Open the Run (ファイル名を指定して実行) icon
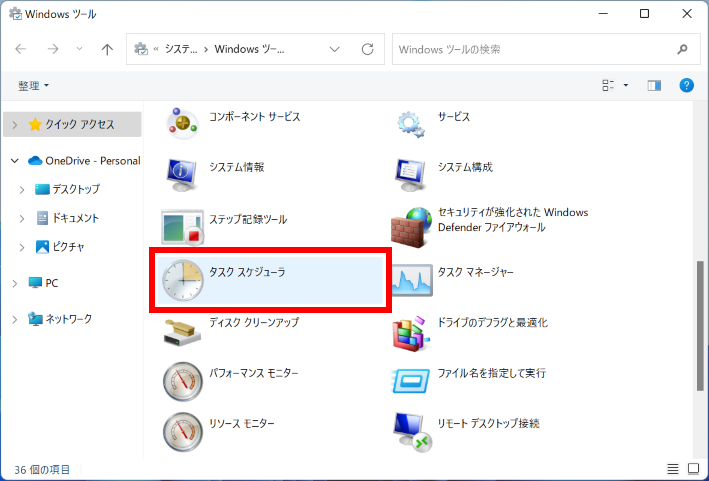The width and height of the screenshot is (709, 481). pos(411,381)
